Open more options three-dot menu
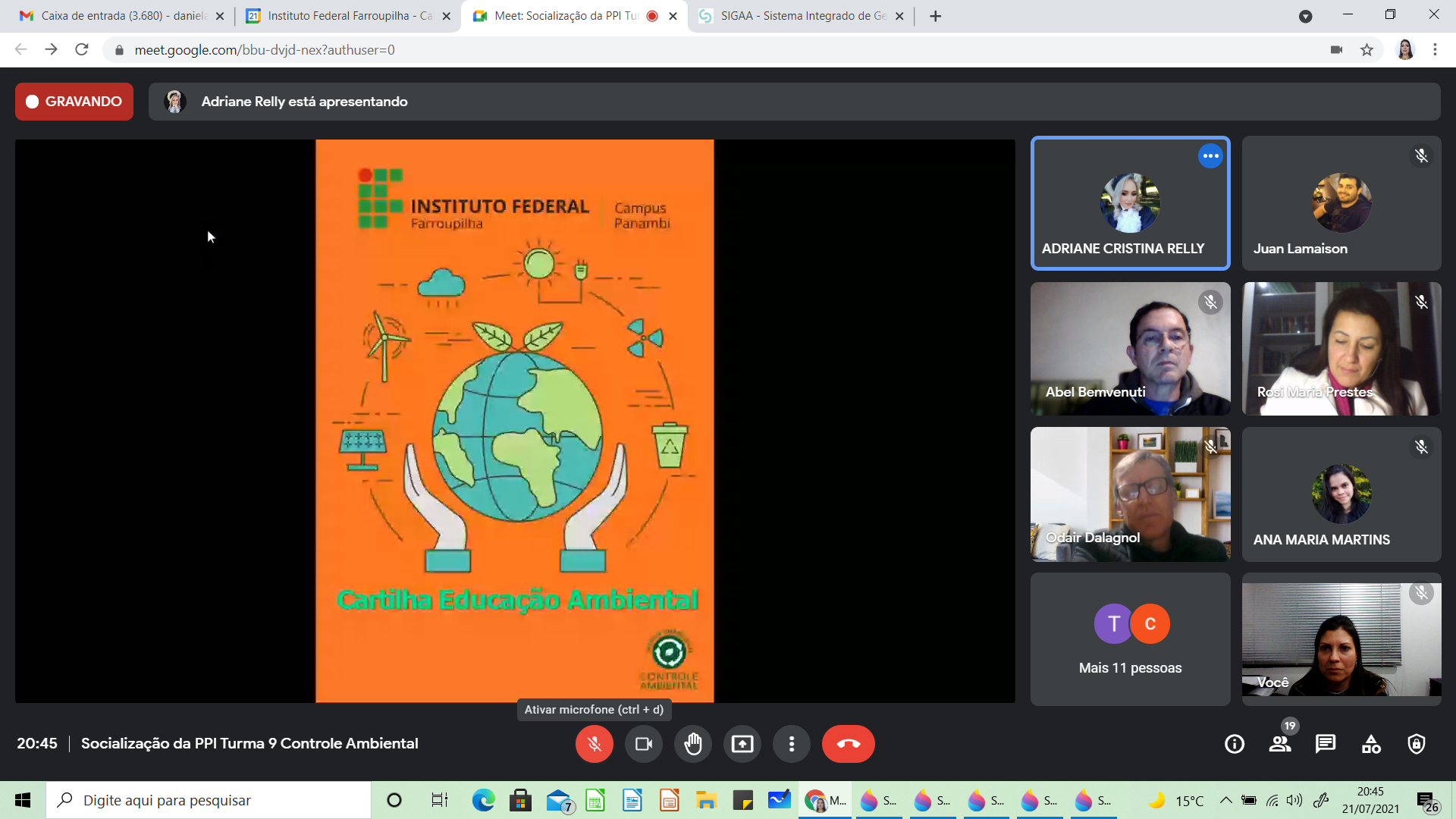The height and width of the screenshot is (819, 1456). coord(791,744)
